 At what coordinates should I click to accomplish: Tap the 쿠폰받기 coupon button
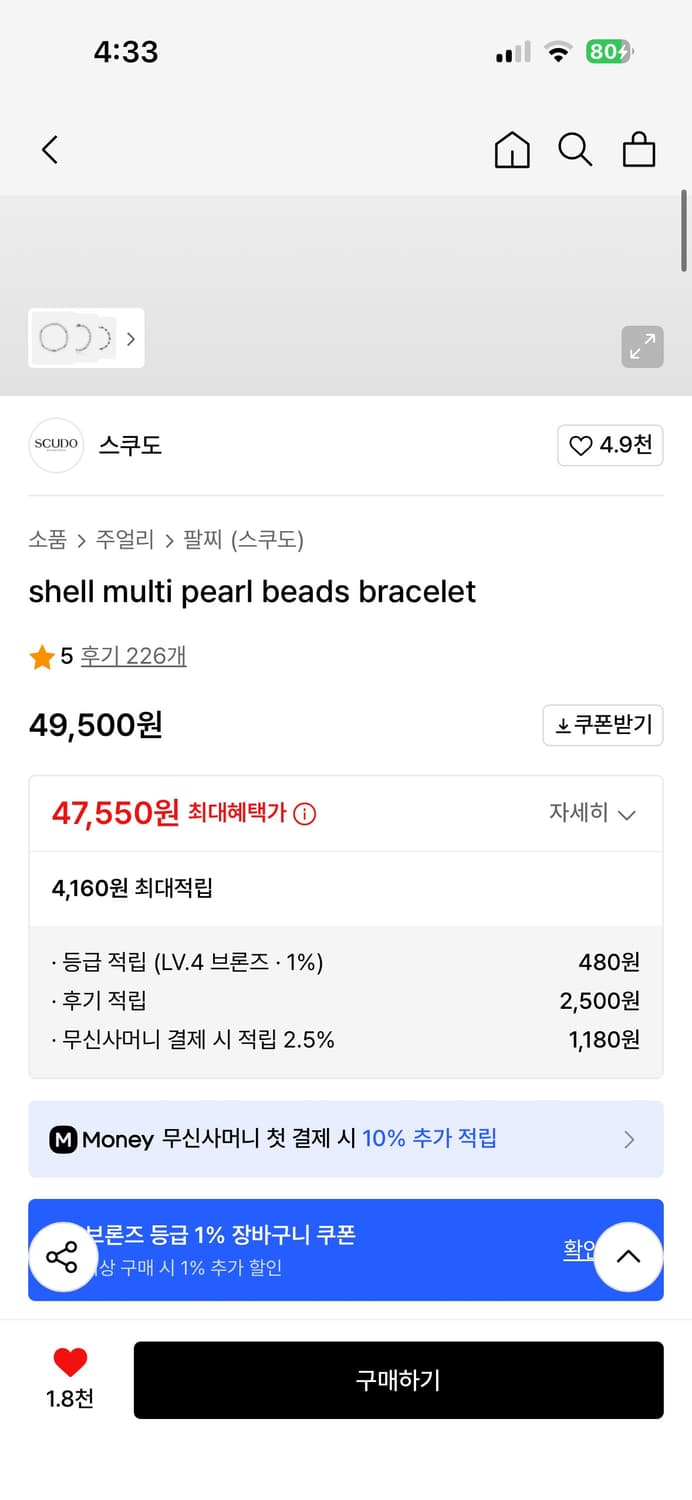pyautogui.click(x=602, y=725)
